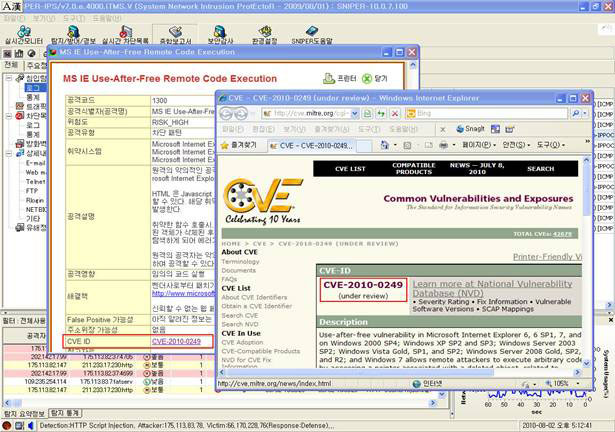Screen dimensions: 615x432
Task: Open the new blank tab button in IE
Action: pyautogui.click(x=364, y=146)
